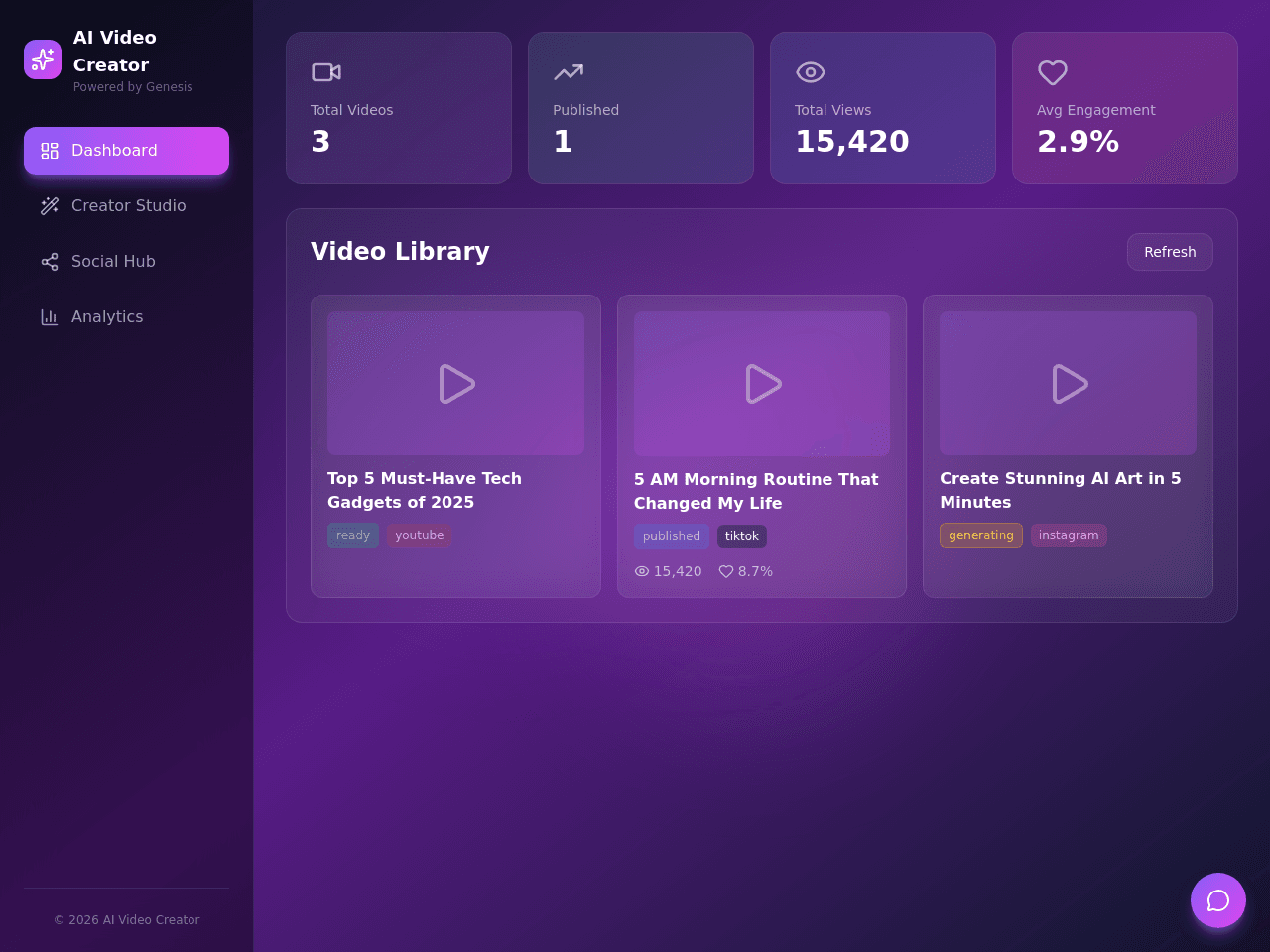Screen dimensions: 1270x952
Task: Click the Creator Studio magic wand icon
Action: pos(50,206)
